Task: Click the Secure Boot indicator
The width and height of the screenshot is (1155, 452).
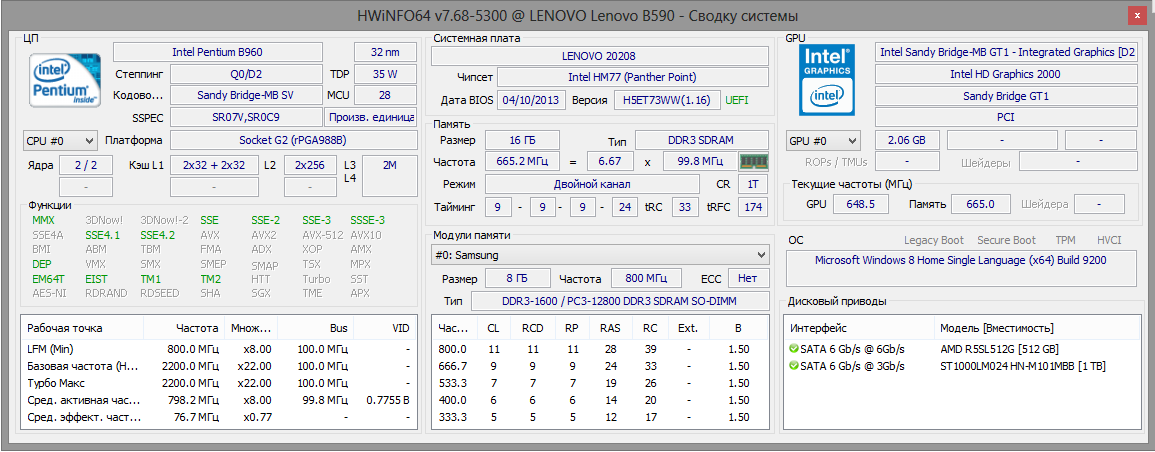Action: point(1006,240)
